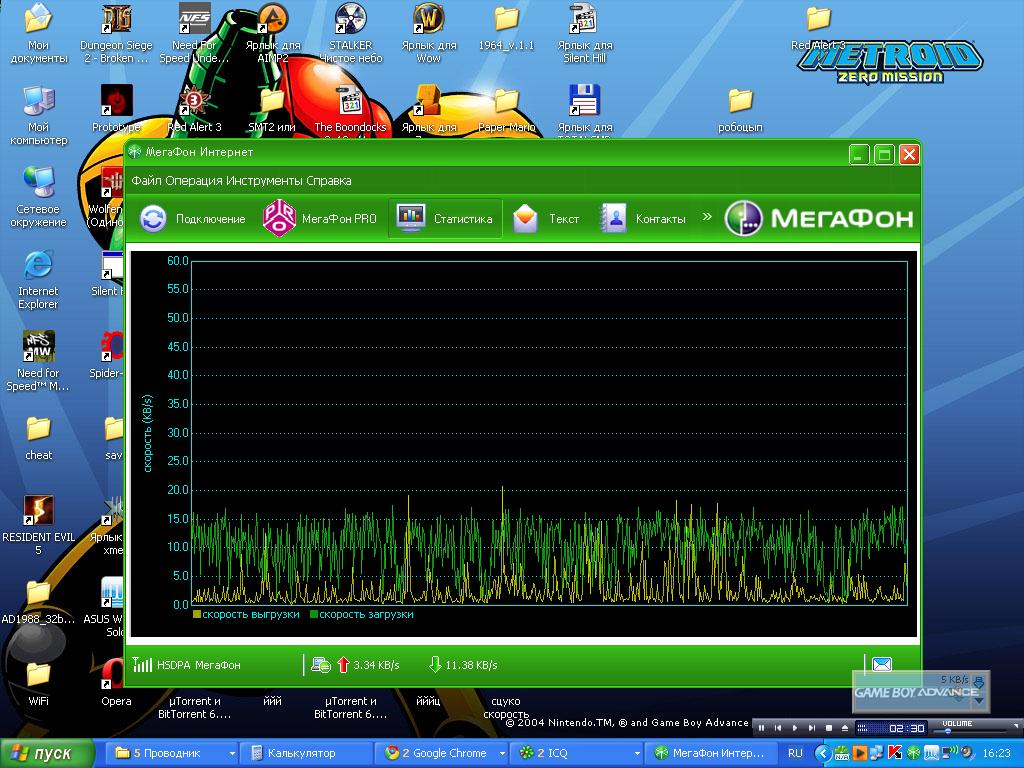Switch to the Текст messages tab
Viewport: 1024px width, 768px height.
tap(546, 219)
